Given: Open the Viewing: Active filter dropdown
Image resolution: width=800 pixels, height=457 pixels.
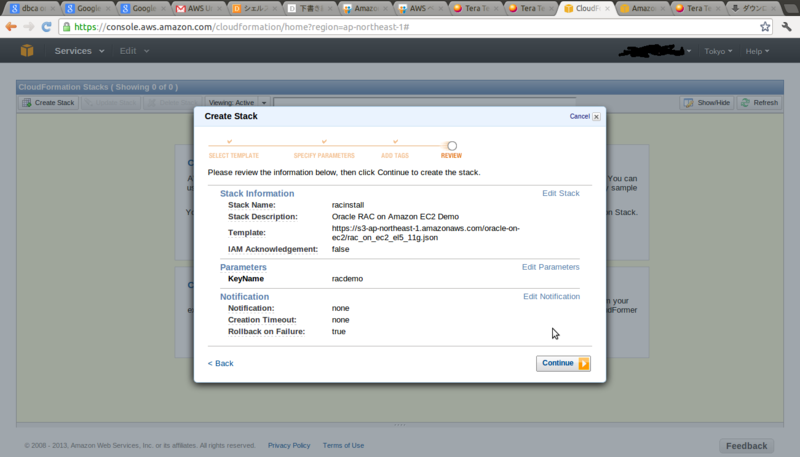Looking at the screenshot, I should point(237,103).
